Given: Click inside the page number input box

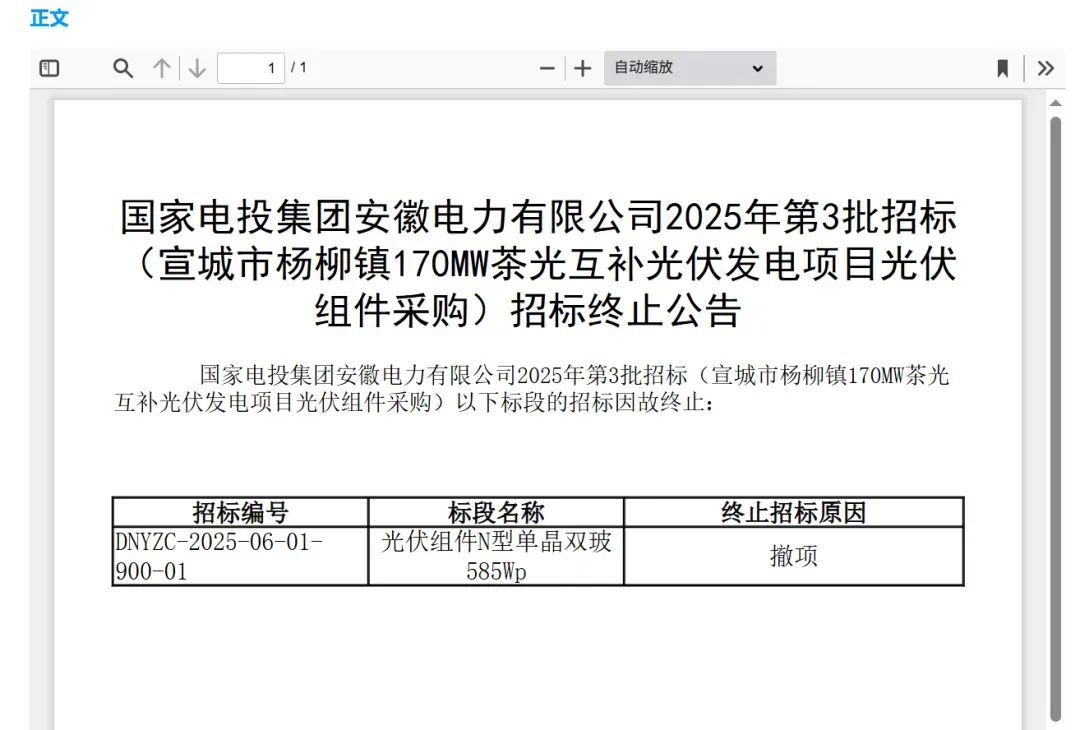Looking at the screenshot, I should (250, 68).
